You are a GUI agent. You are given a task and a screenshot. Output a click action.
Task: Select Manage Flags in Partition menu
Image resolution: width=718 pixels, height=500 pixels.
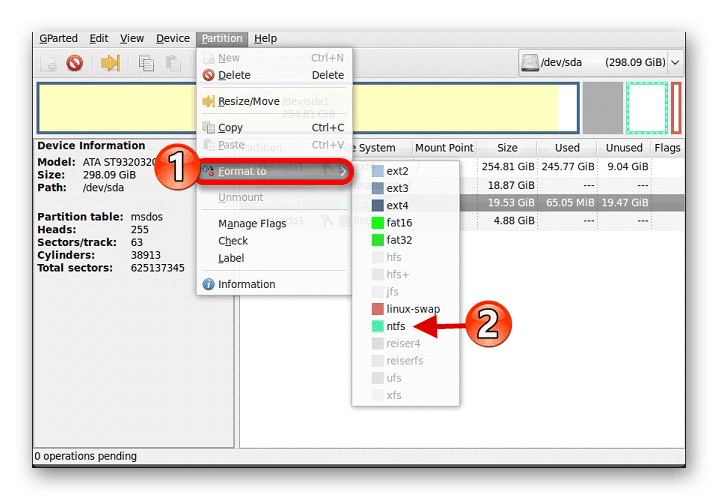252,224
